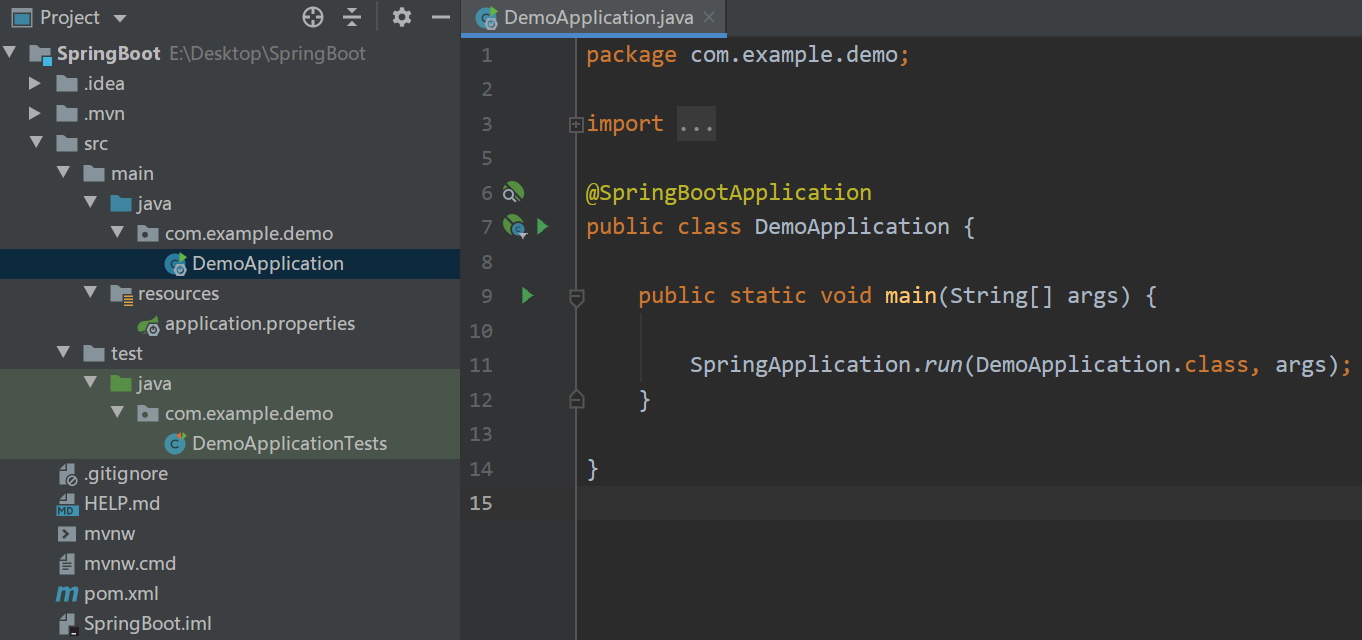Click the mvnw shell script icon
This screenshot has height=640, width=1362.
click(67, 533)
